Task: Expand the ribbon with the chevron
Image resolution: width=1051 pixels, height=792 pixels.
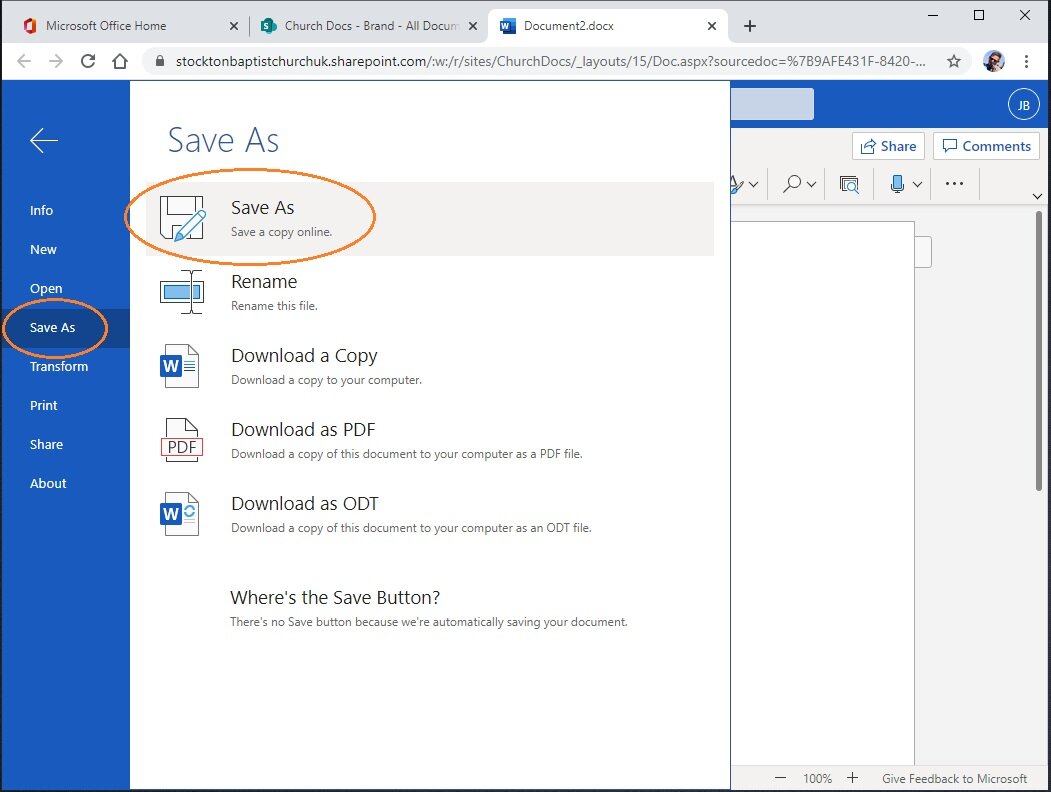Action: coord(1037,196)
